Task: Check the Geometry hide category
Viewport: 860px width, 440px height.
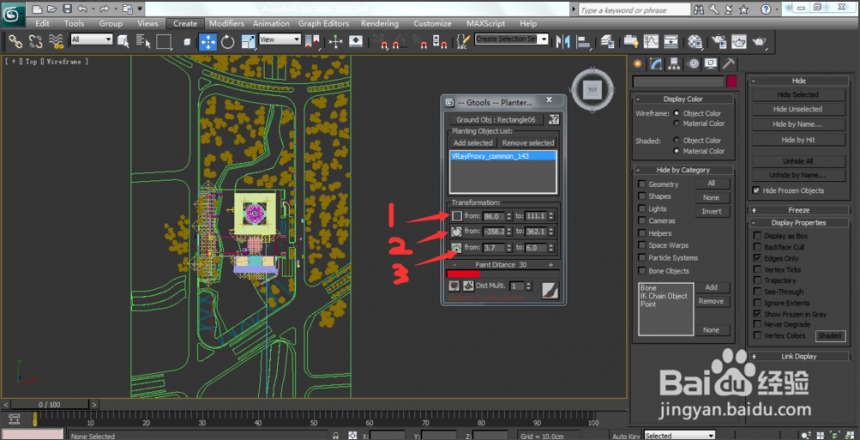Action: tap(641, 184)
